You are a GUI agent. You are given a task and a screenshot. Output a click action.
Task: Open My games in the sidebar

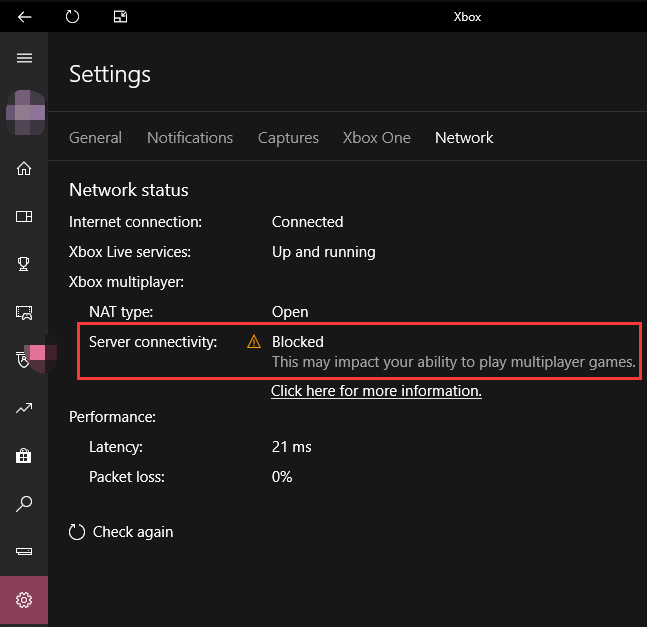click(24, 217)
